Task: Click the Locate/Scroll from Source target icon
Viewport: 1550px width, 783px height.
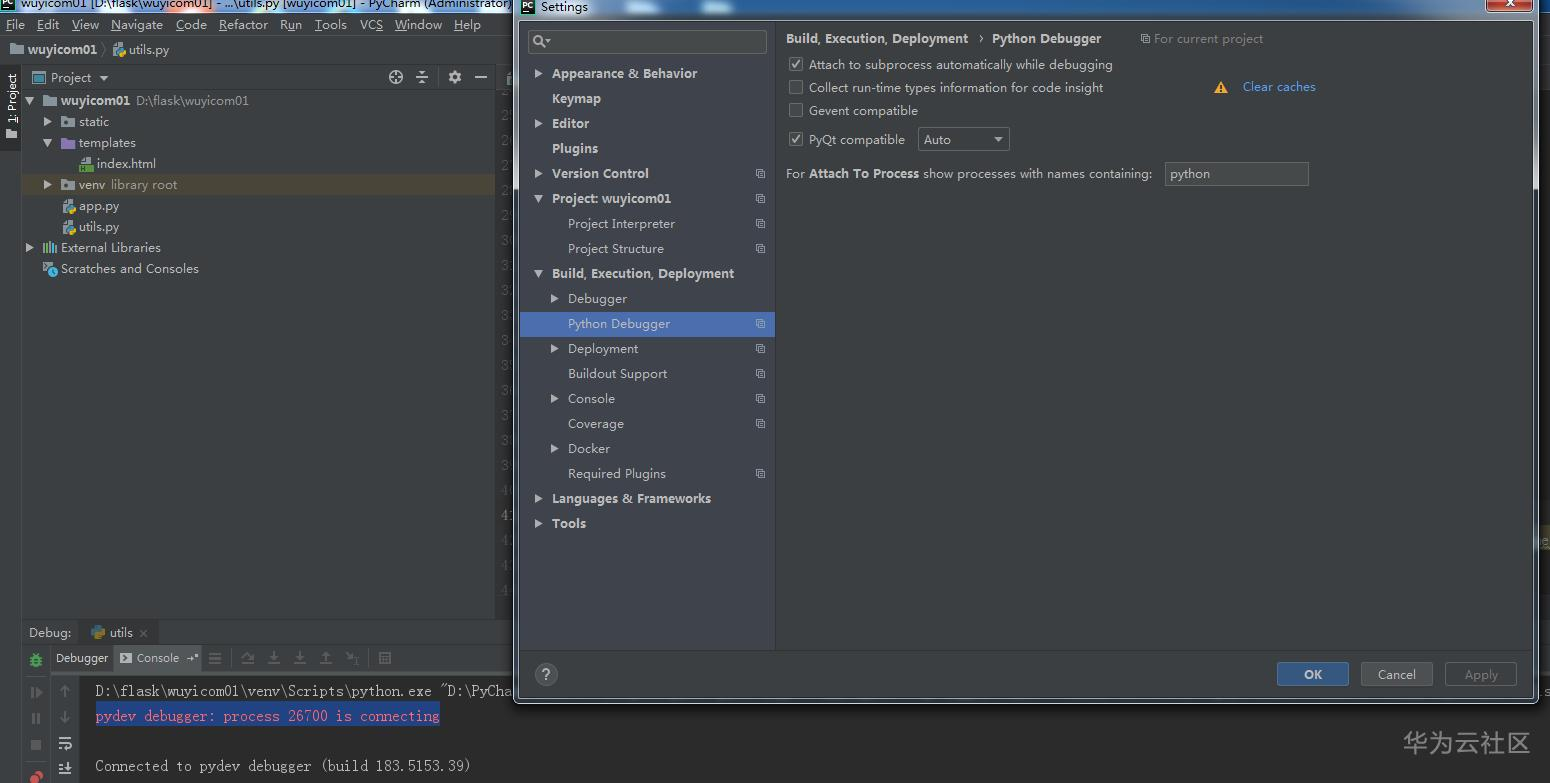Action: [x=396, y=77]
